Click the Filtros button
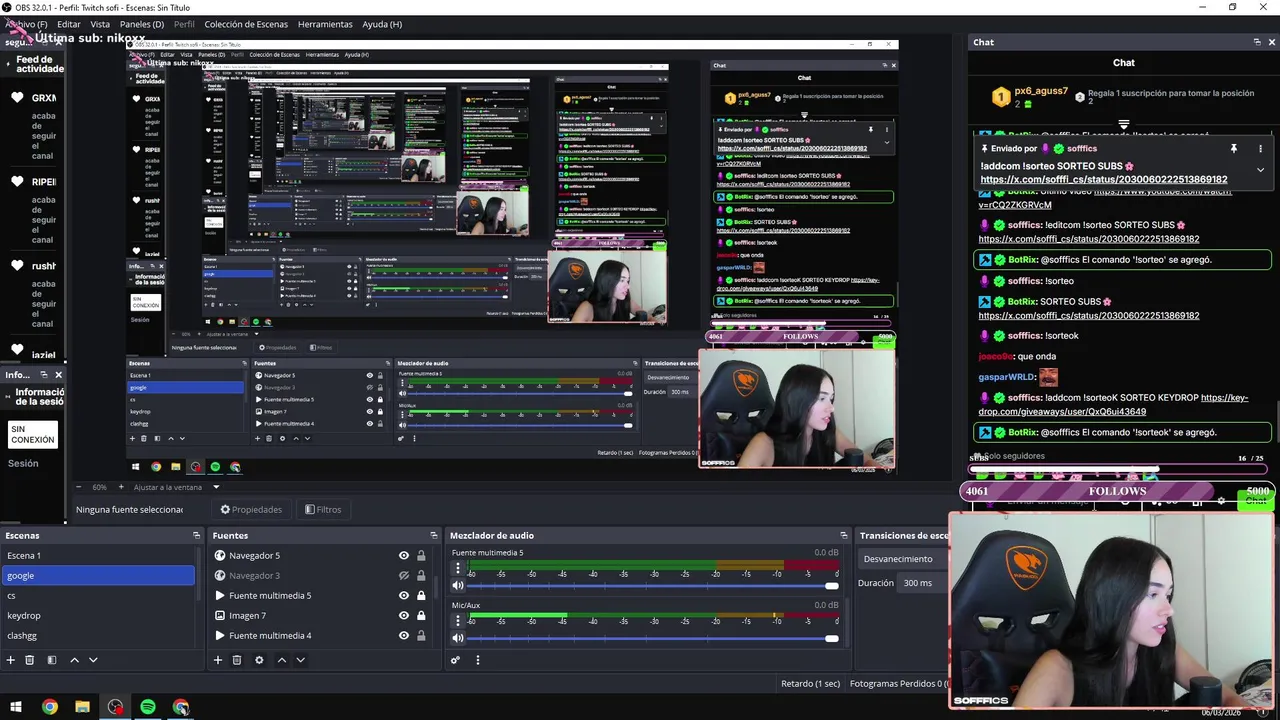Viewport: 1280px width, 720px height. (x=324, y=509)
